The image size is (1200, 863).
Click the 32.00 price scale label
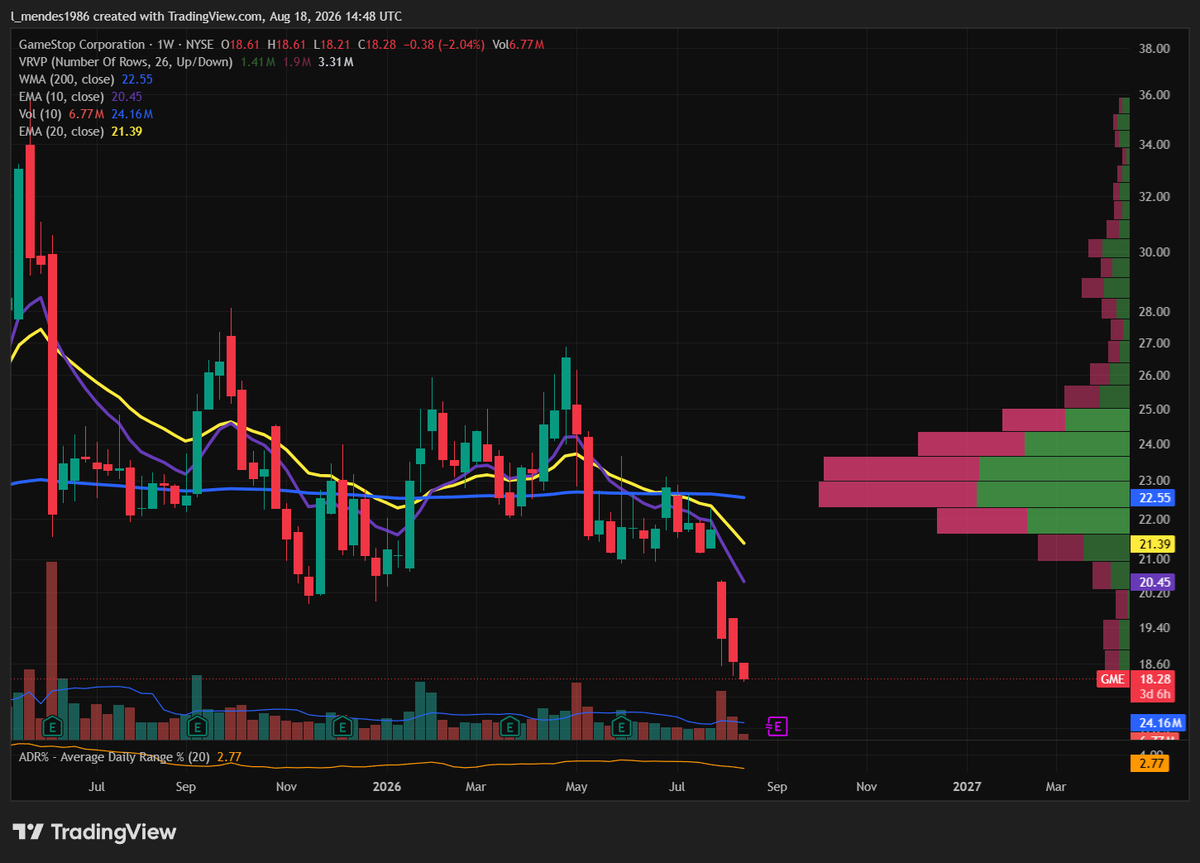(x=1155, y=197)
